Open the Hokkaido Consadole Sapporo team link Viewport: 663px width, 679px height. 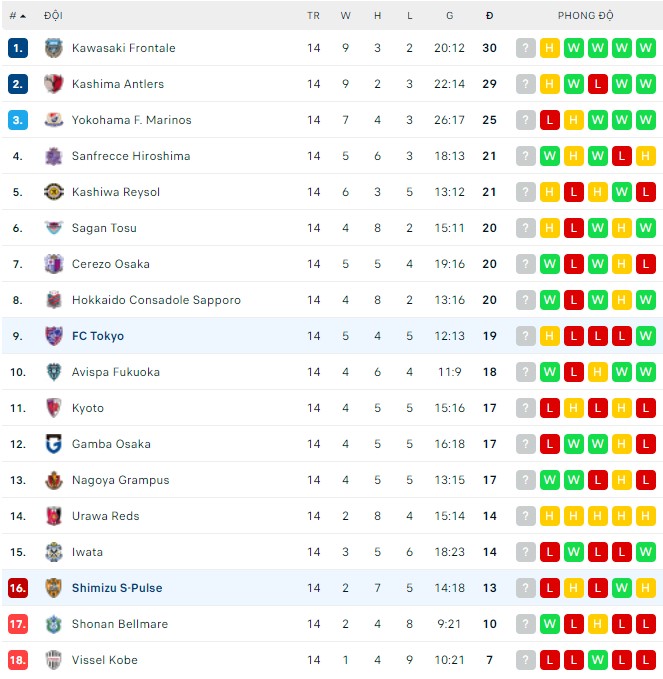pyautogui.click(x=156, y=300)
